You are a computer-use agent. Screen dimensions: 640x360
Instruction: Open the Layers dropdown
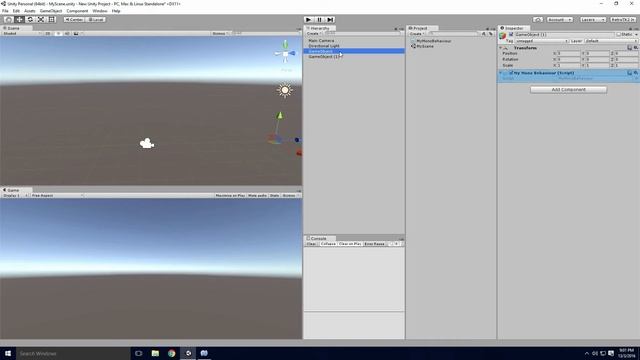pos(592,20)
